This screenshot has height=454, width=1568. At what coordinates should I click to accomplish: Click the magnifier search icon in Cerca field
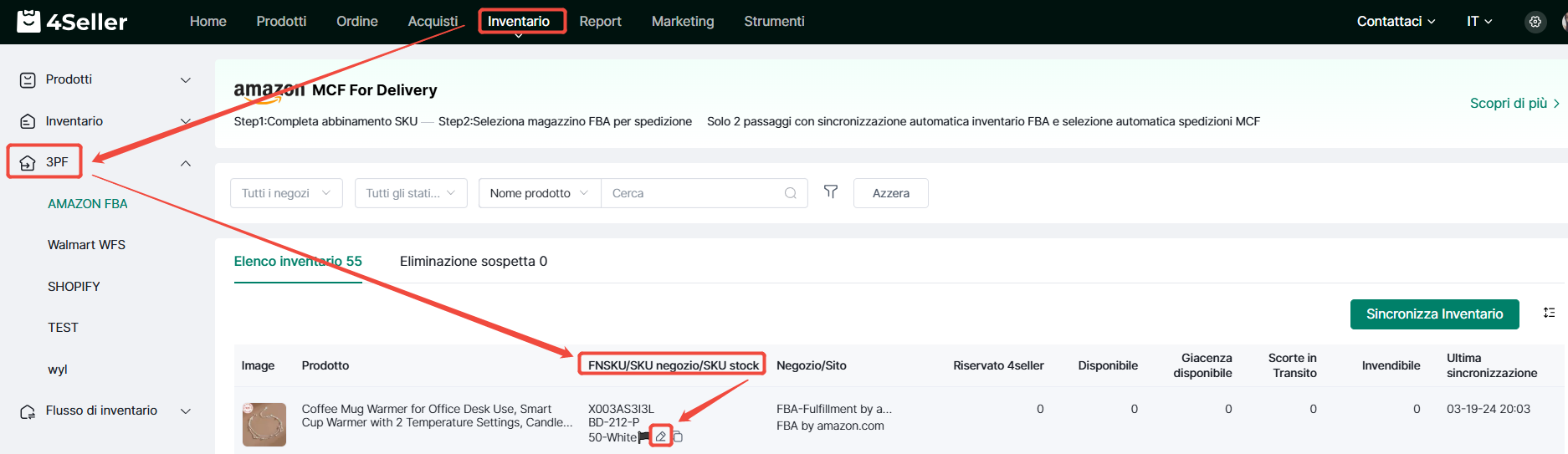pyautogui.click(x=790, y=193)
